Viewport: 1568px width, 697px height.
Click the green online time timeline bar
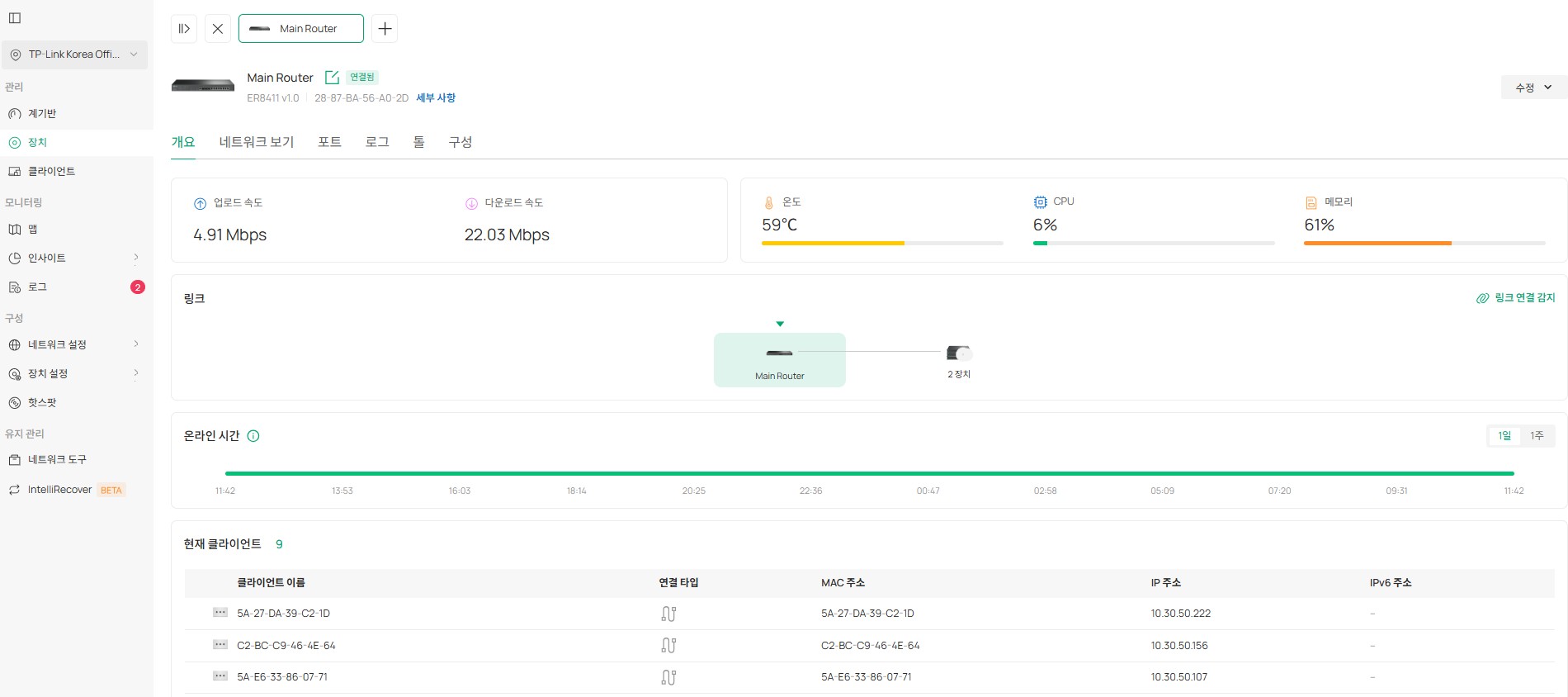869,473
